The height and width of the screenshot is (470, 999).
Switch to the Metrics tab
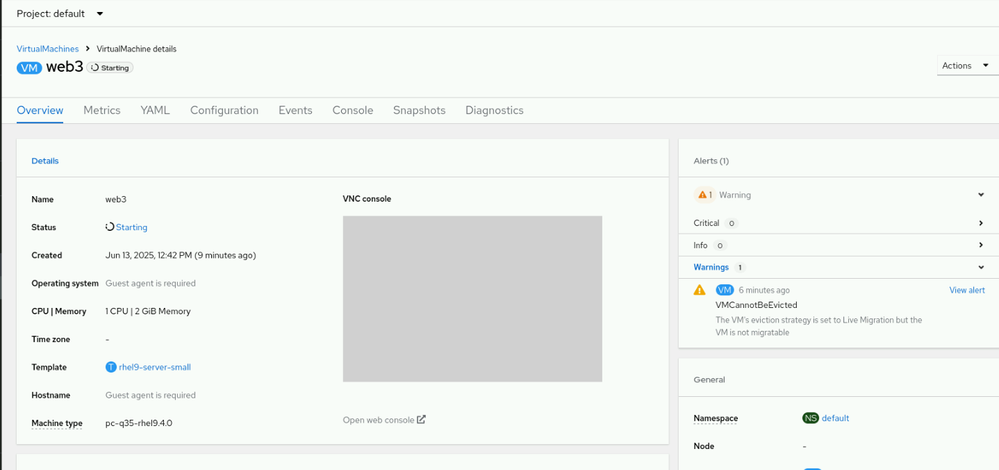click(x=102, y=110)
